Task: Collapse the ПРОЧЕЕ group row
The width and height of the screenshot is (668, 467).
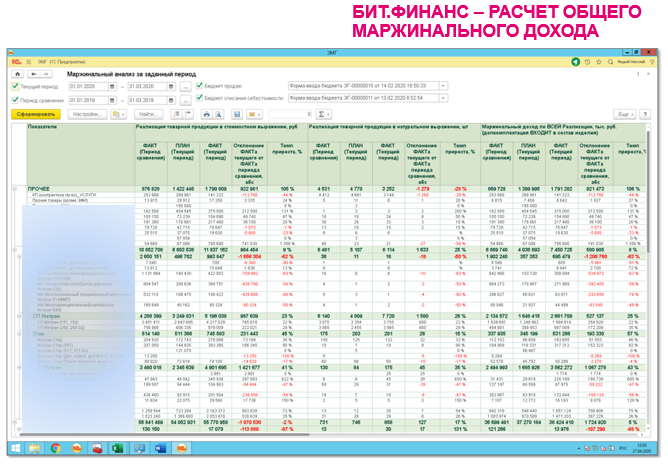Action: (x=15, y=188)
